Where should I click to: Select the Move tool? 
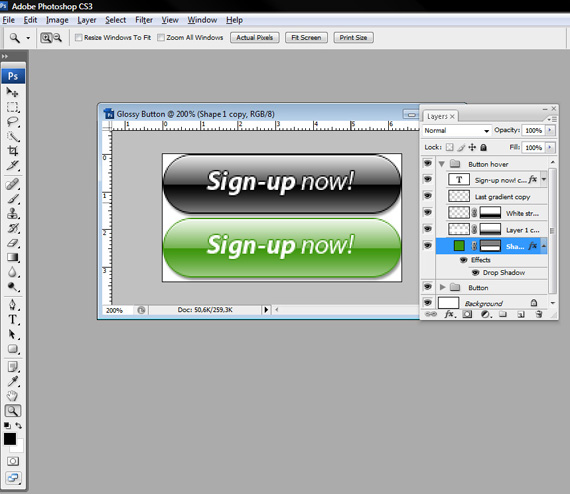(x=12, y=92)
